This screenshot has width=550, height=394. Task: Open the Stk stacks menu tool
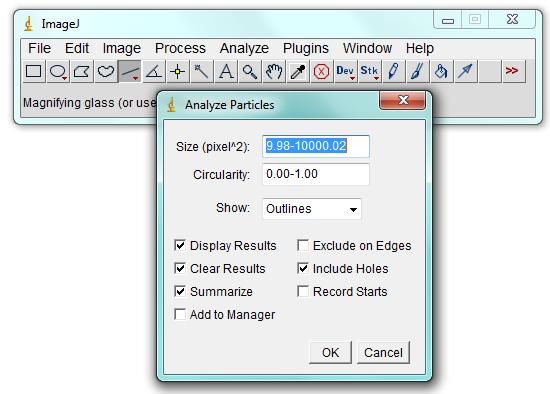click(369, 71)
